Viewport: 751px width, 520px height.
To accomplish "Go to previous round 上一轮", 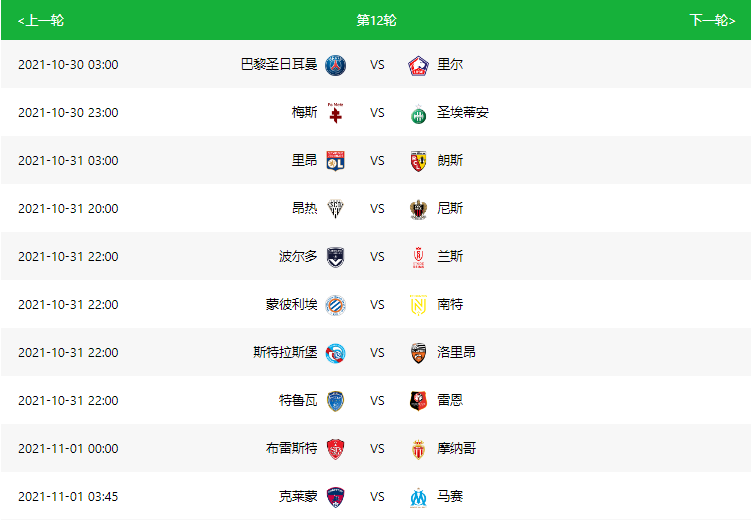I will click(x=41, y=20).
